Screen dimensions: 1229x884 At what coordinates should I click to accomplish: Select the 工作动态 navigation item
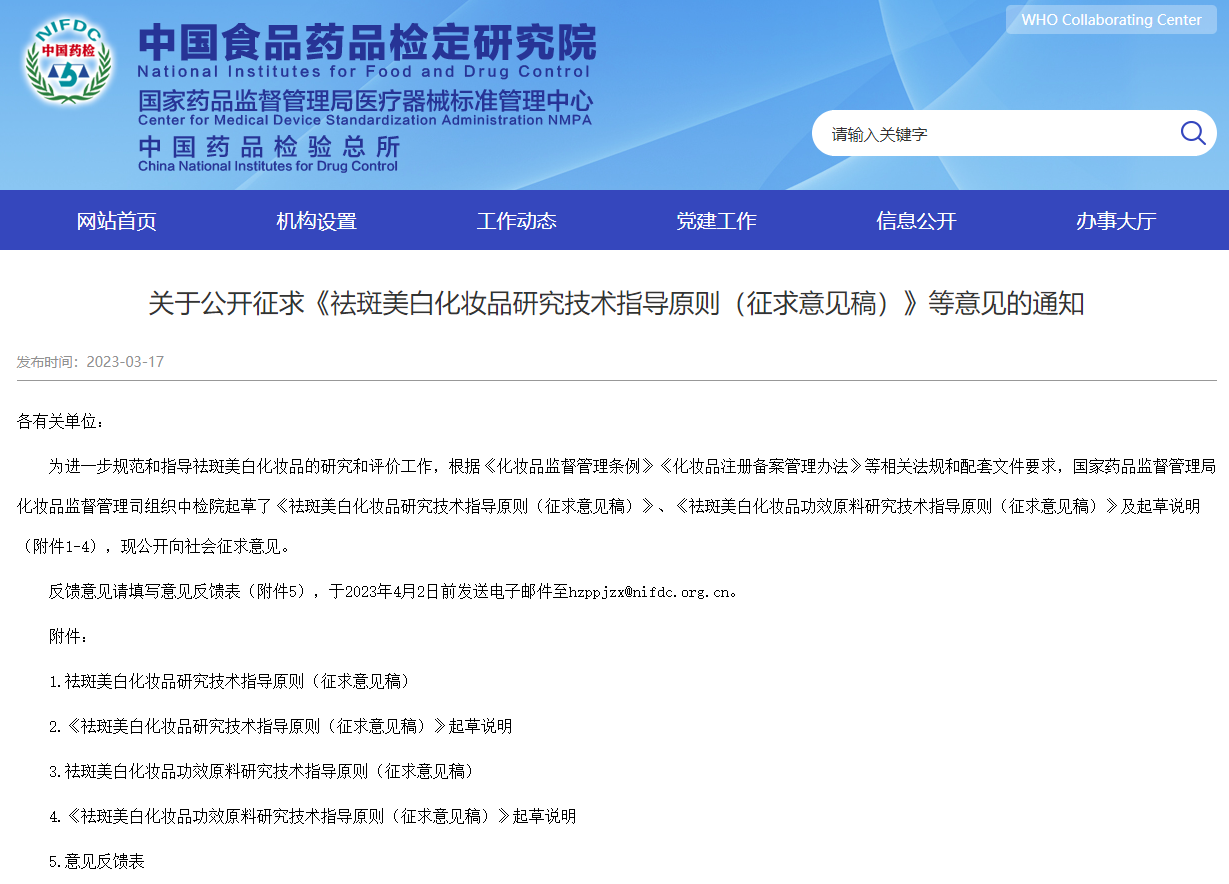(x=516, y=221)
